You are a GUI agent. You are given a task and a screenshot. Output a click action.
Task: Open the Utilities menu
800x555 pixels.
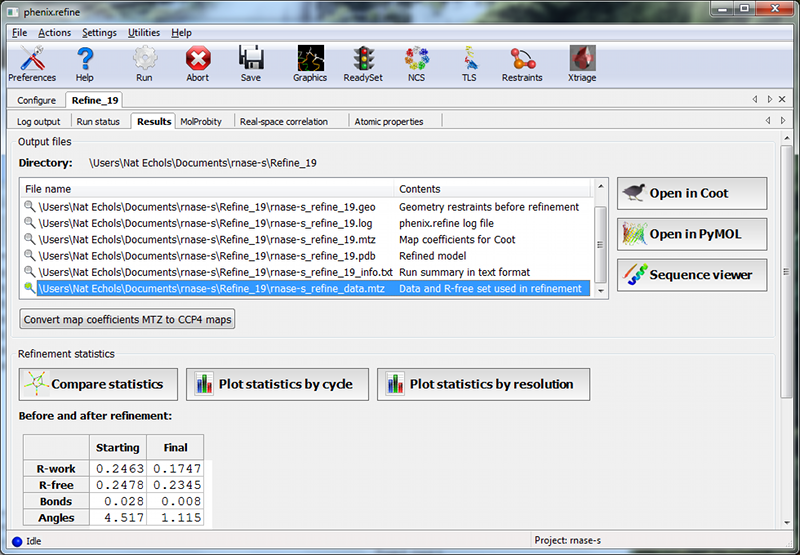144,33
